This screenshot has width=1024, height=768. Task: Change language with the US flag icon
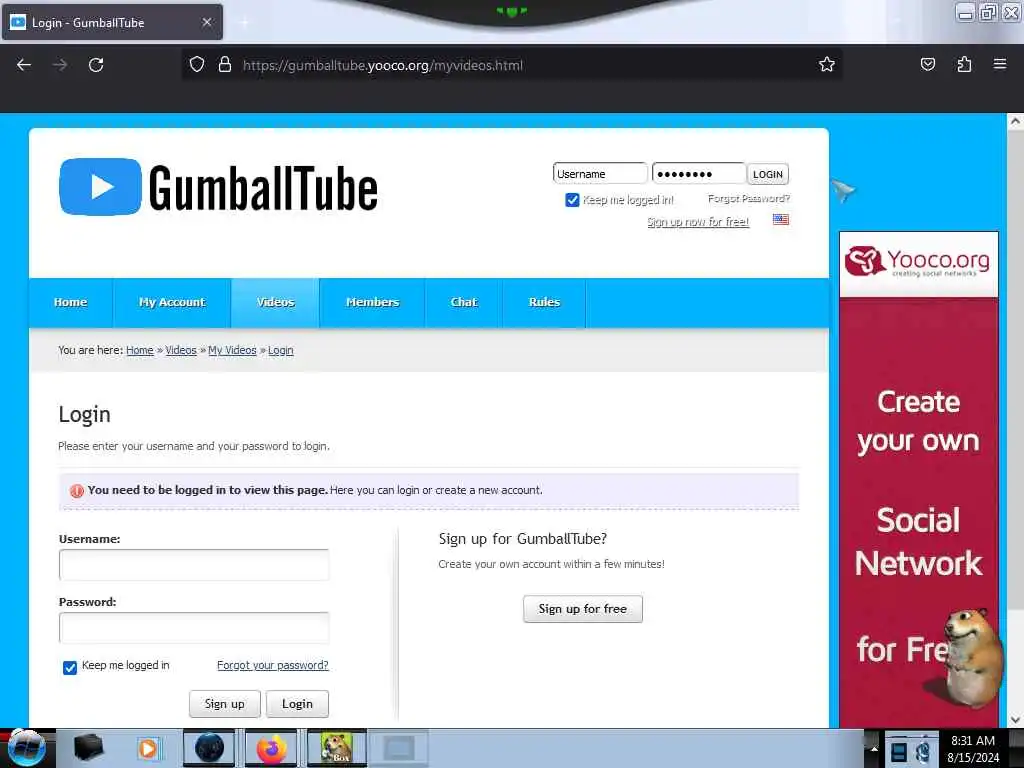pyautogui.click(x=780, y=219)
